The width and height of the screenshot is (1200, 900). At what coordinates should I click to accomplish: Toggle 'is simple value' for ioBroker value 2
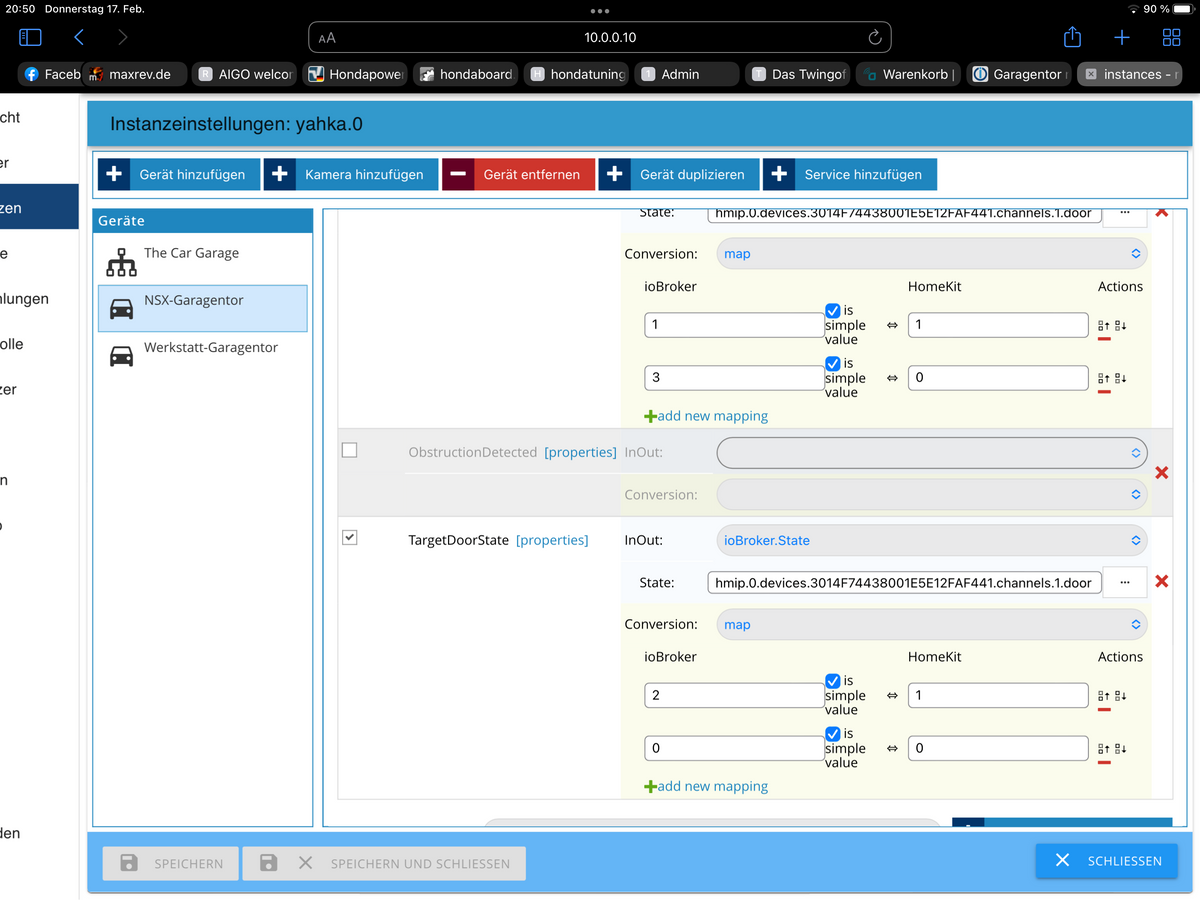point(833,682)
